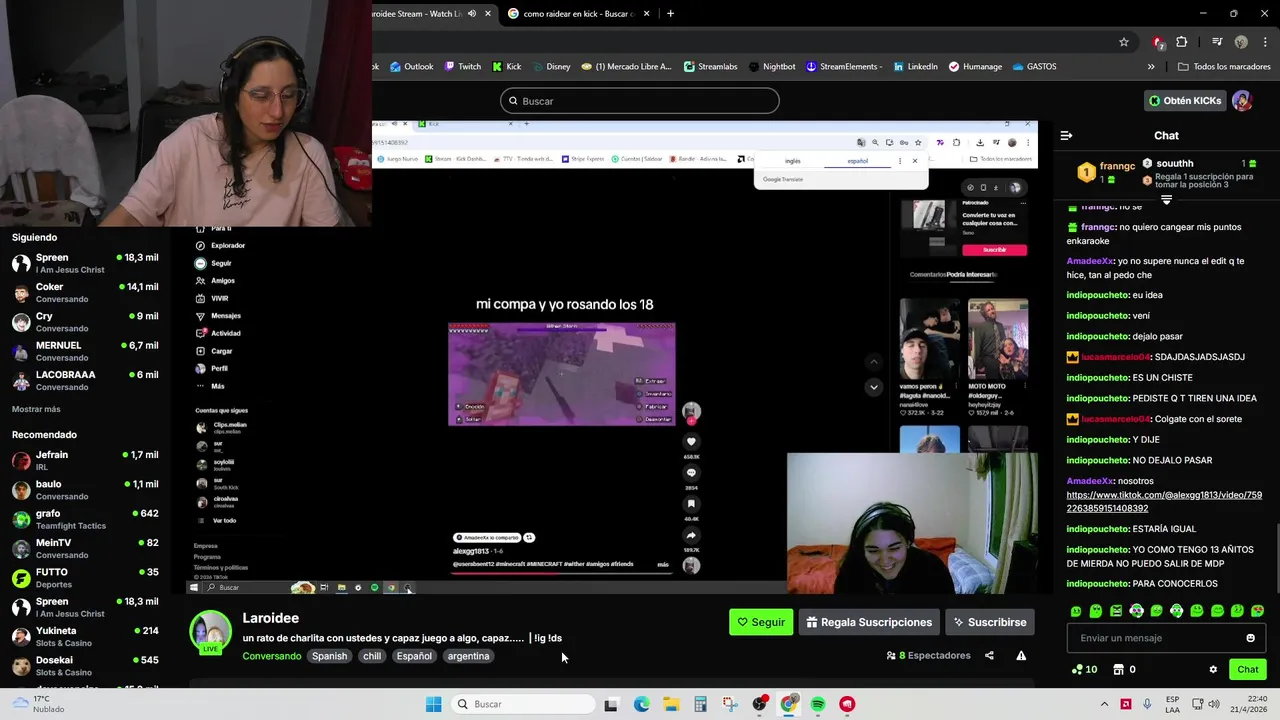
Task: Open the chat shop storefront icon
Action: point(1118,670)
